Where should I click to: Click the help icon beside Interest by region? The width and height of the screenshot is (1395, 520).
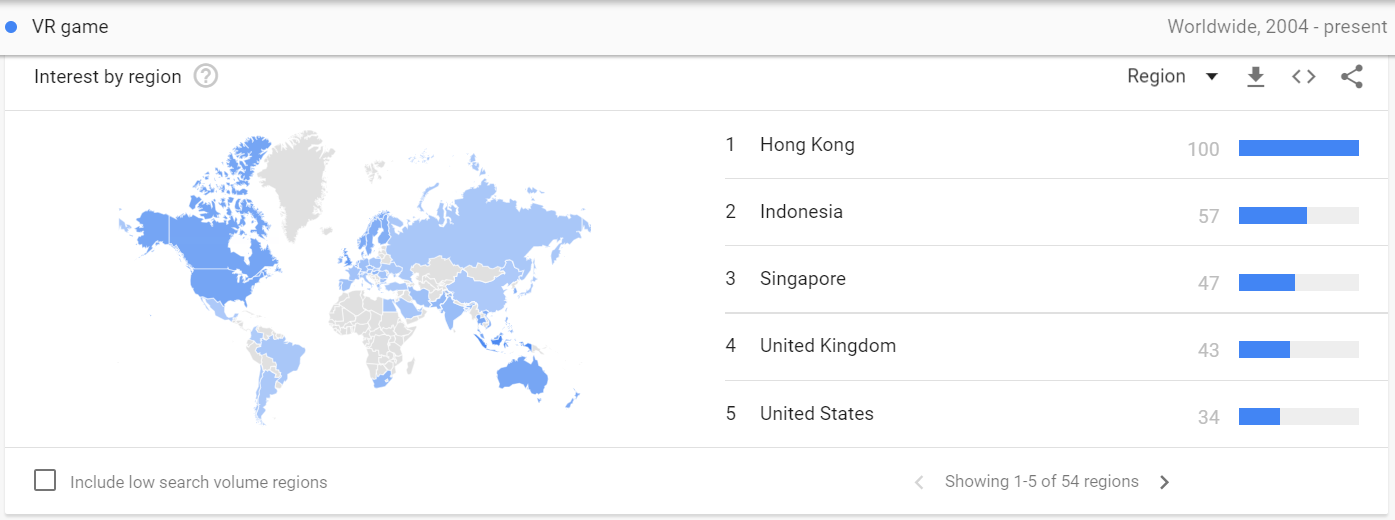206,76
